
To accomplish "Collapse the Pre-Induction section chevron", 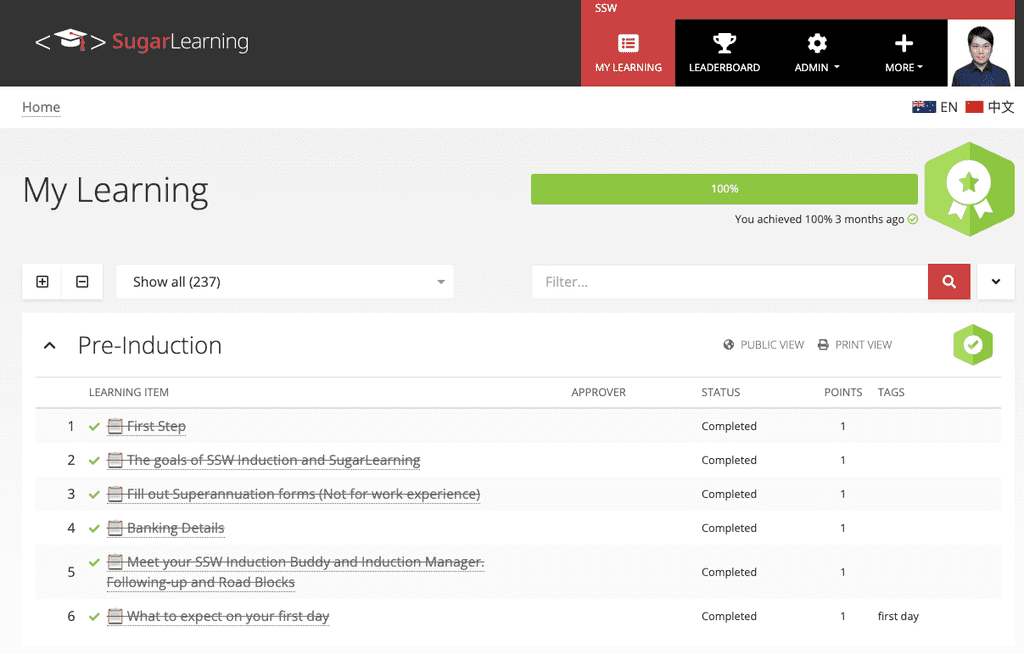I will [49, 344].
